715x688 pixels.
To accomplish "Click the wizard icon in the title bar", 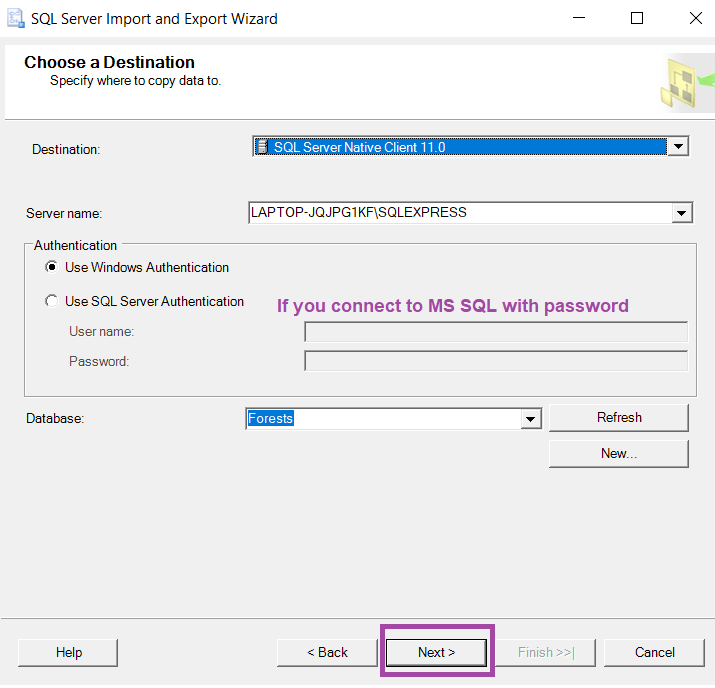I will pyautogui.click(x=15, y=18).
